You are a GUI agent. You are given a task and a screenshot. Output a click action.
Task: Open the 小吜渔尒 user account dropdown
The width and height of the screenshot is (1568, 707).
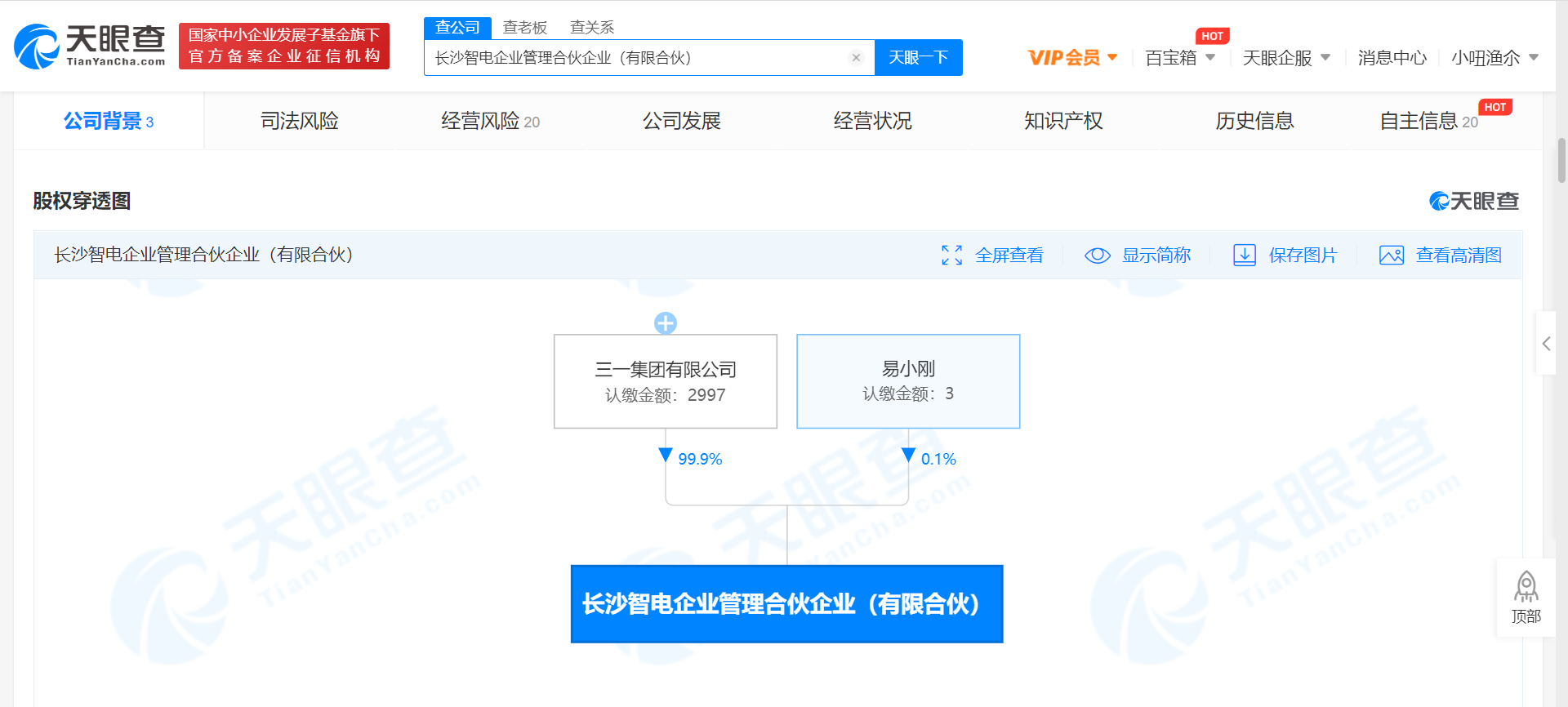tap(1494, 57)
